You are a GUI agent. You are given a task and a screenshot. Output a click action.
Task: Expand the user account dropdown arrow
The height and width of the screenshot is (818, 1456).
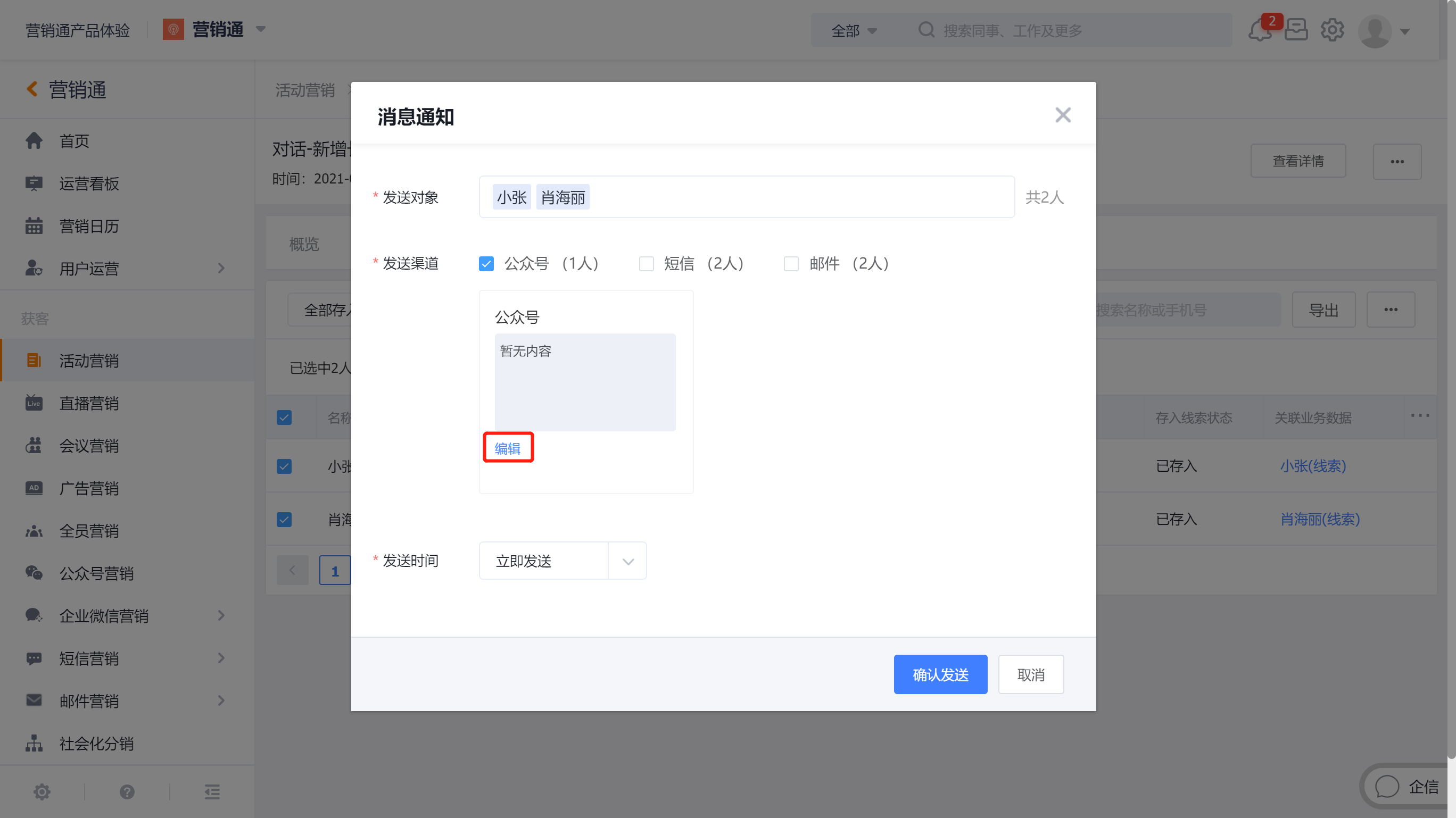pyautogui.click(x=1405, y=31)
